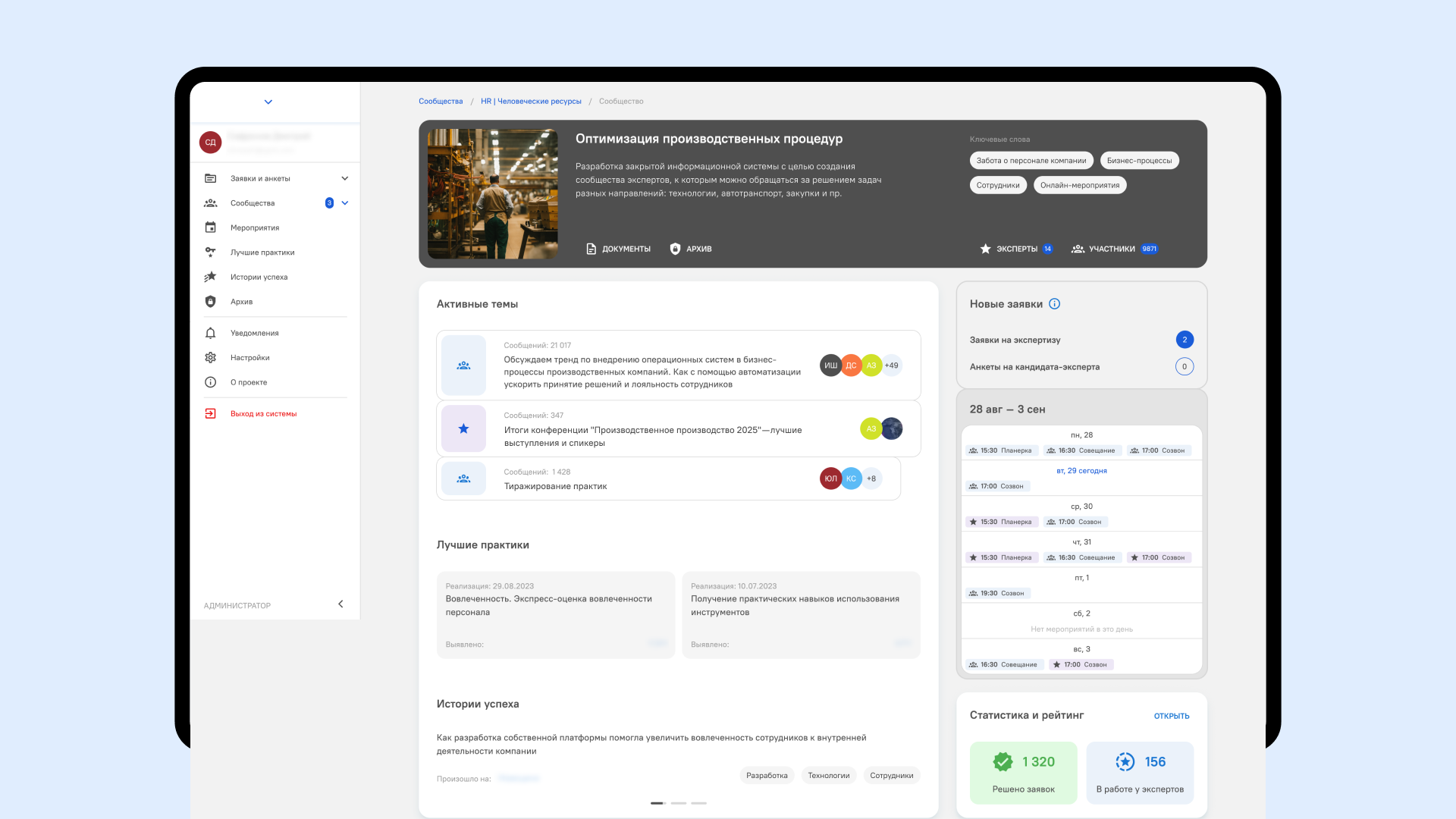Open the Архив shield icon in banner

(x=675, y=249)
